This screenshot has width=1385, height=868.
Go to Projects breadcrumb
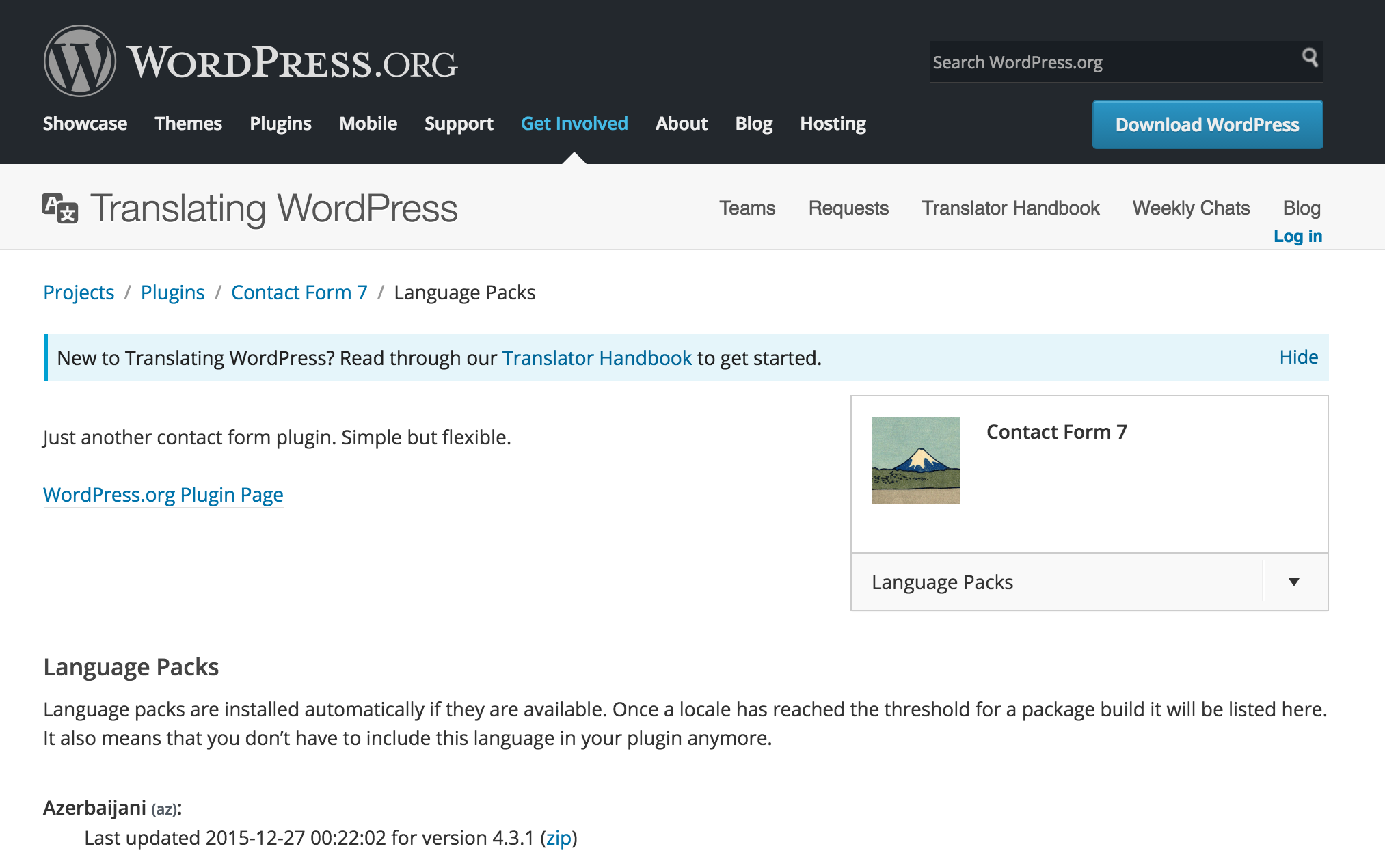click(x=79, y=293)
